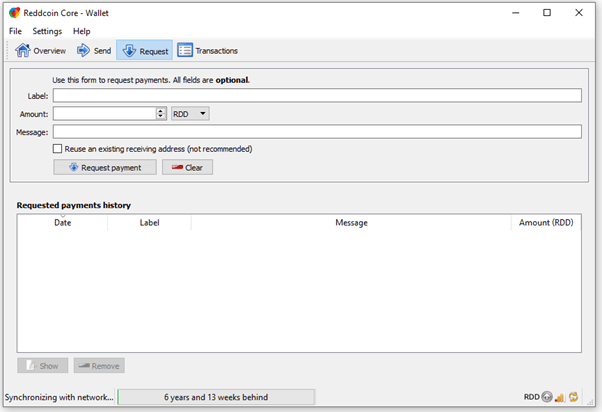
Task: Minimize the Reddcoin Core window
Action: tap(516, 13)
